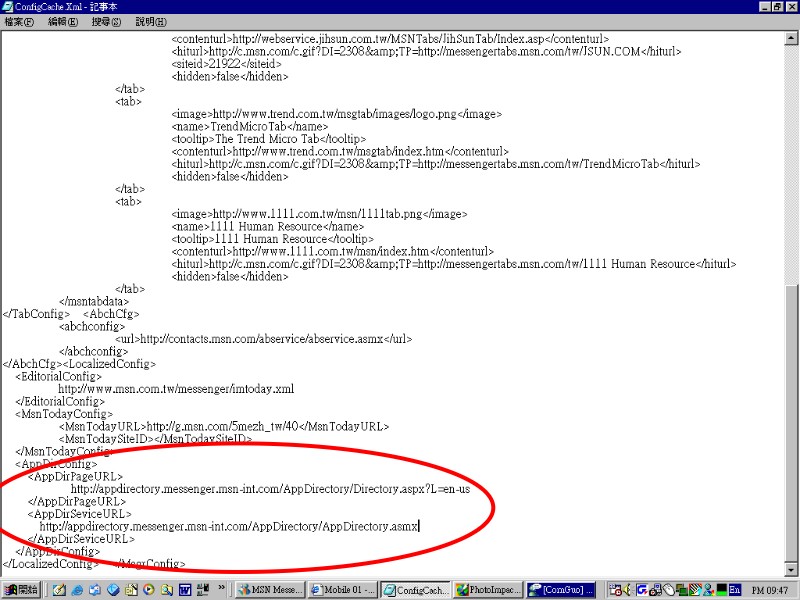Click the Notepad icon in the title bar
Screen dimensions: 800x600
(8, 7)
